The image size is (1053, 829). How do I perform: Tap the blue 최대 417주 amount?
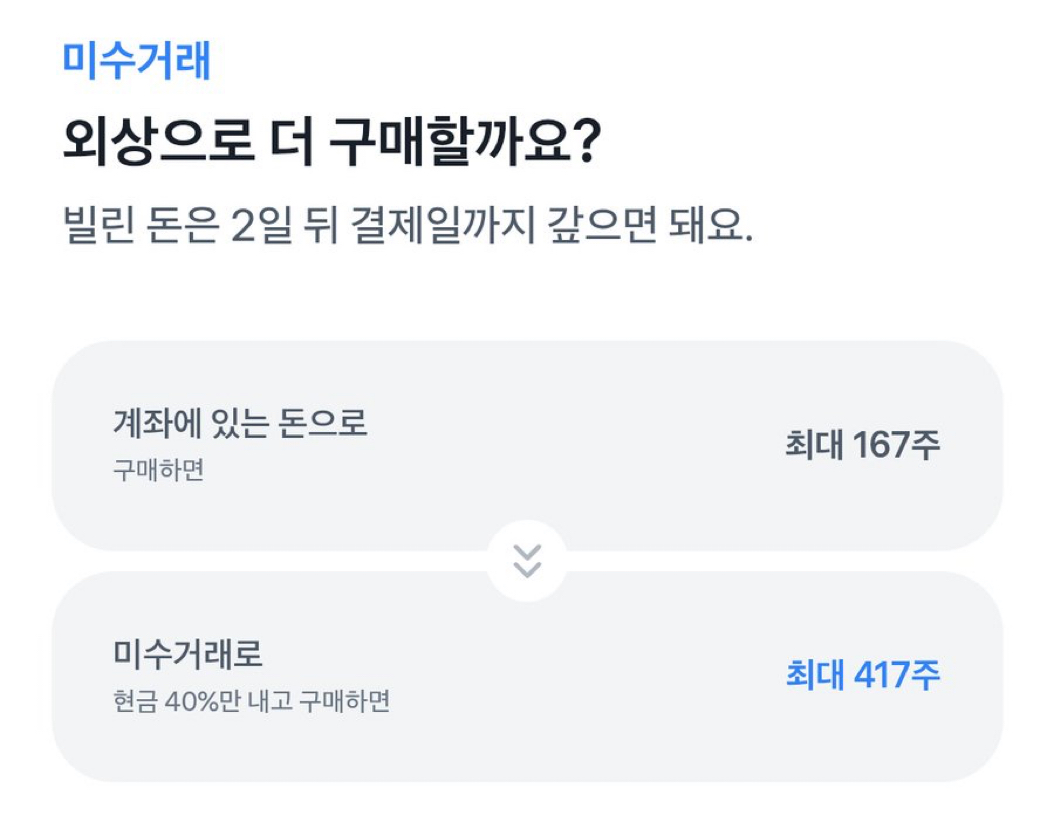click(x=862, y=677)
